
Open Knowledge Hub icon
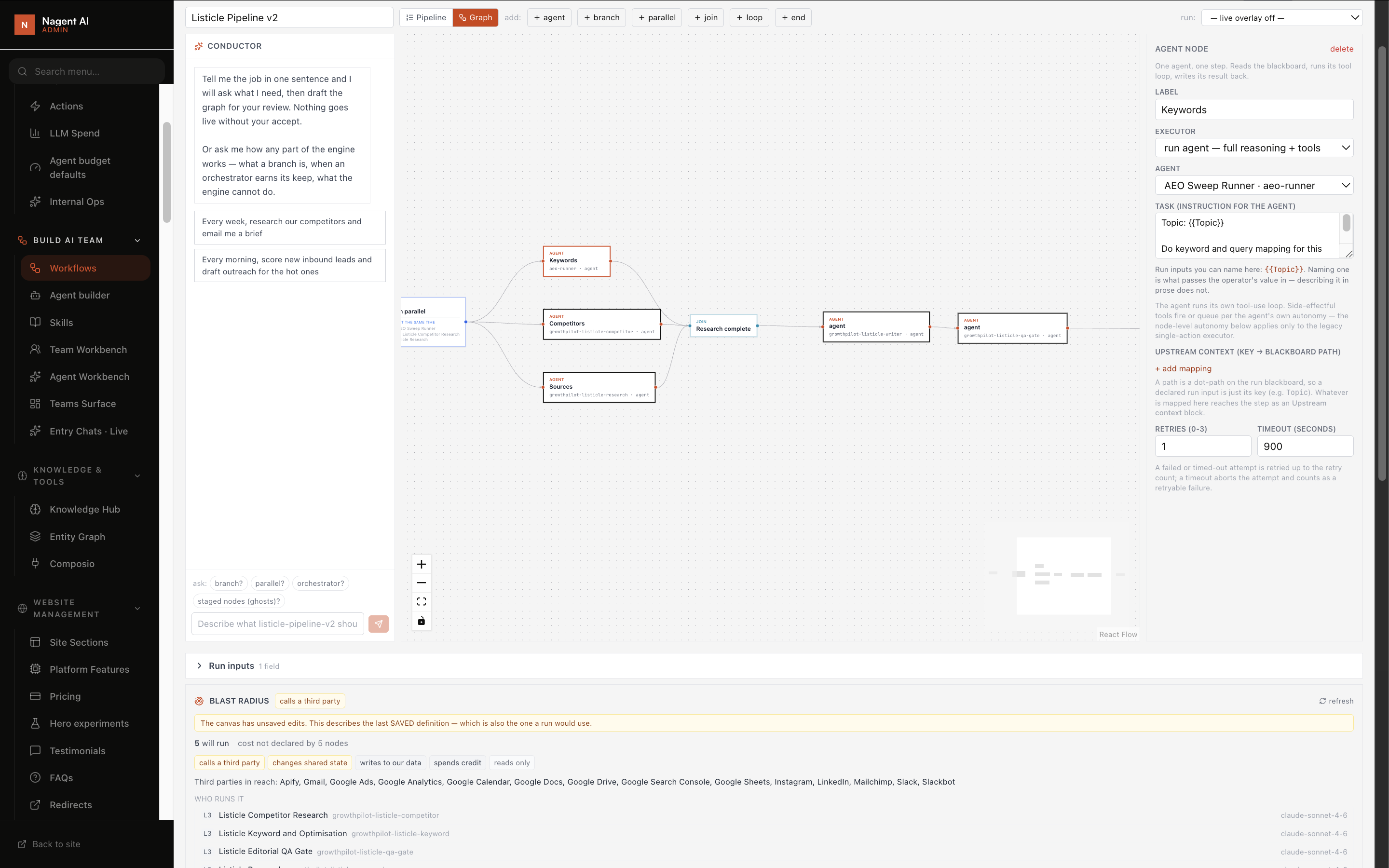[35, 509]
